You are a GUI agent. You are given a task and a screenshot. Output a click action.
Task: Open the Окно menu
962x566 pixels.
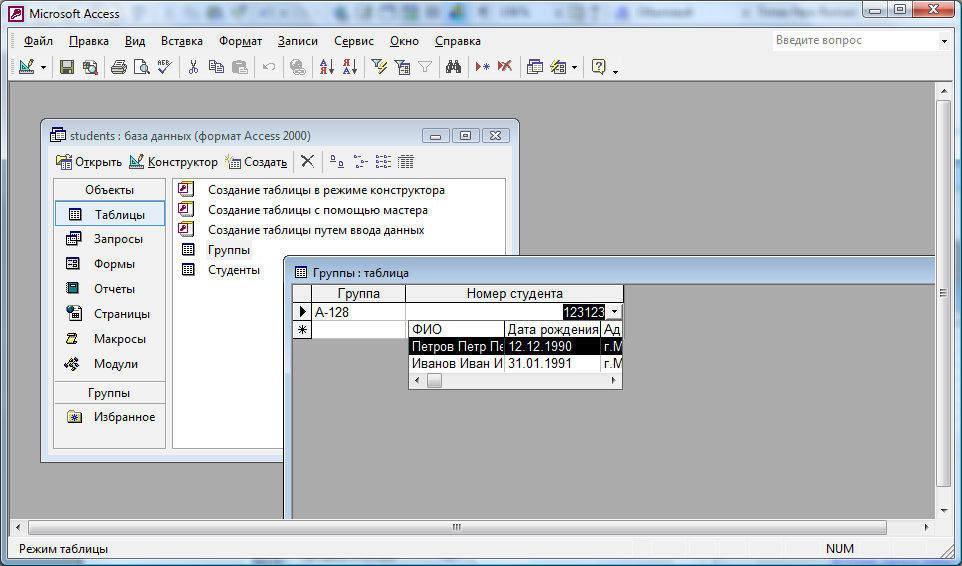pyautogui.click(x=404, y=41)
